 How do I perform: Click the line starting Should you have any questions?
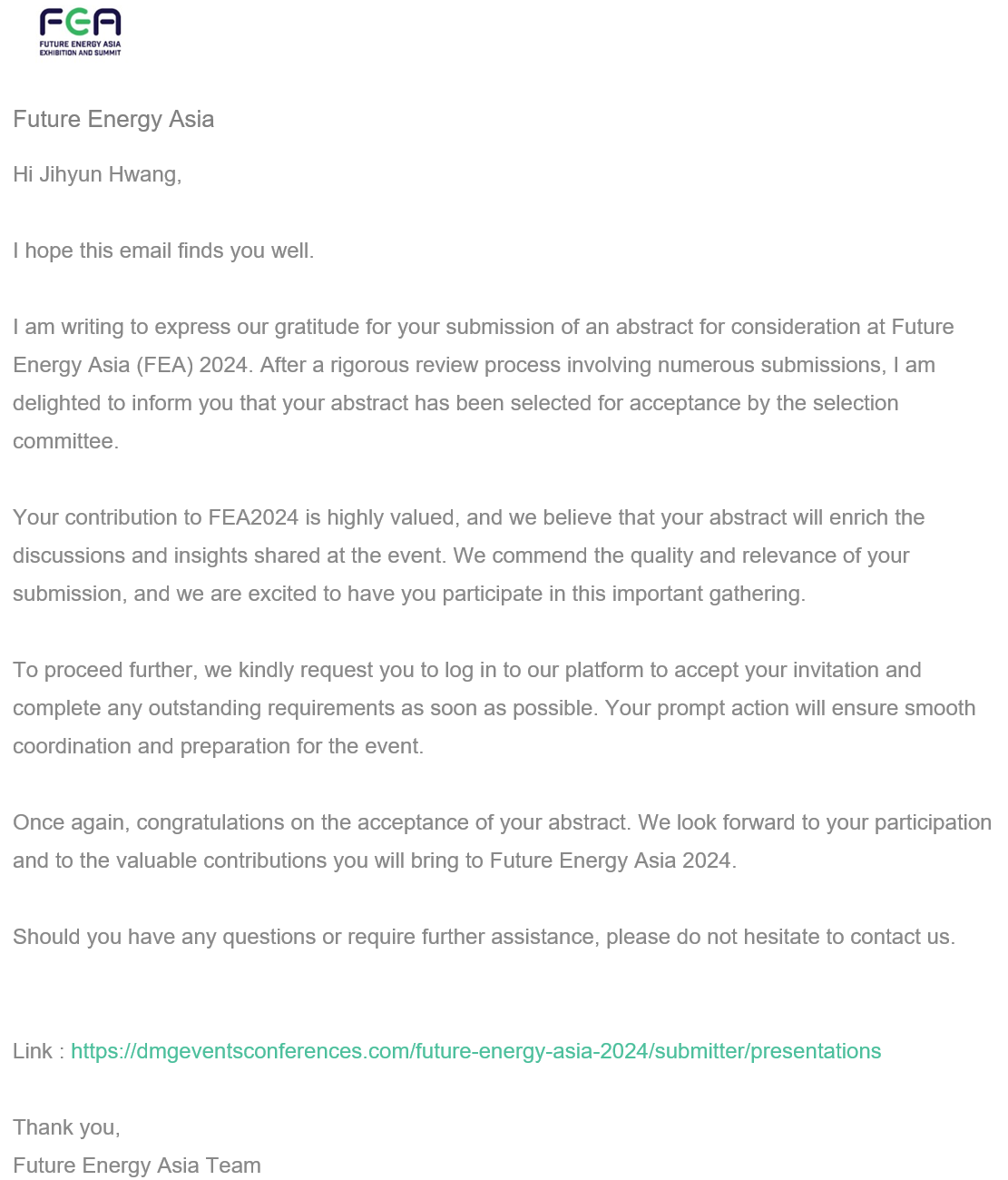point(484,937)
